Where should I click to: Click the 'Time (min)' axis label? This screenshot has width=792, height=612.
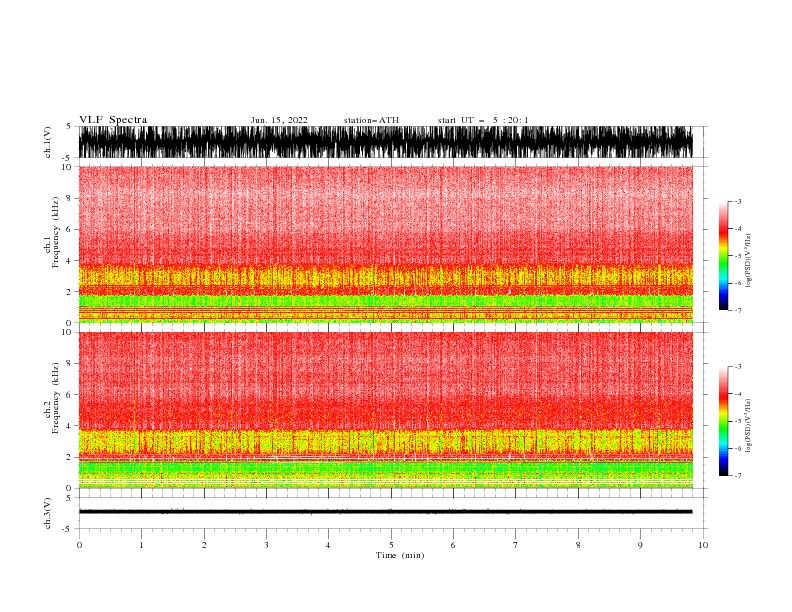click(400, 555)
